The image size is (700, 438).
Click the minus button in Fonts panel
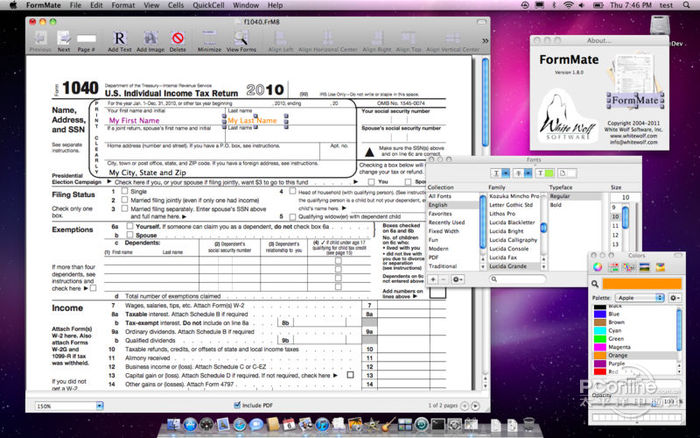(x=443, y=279)
